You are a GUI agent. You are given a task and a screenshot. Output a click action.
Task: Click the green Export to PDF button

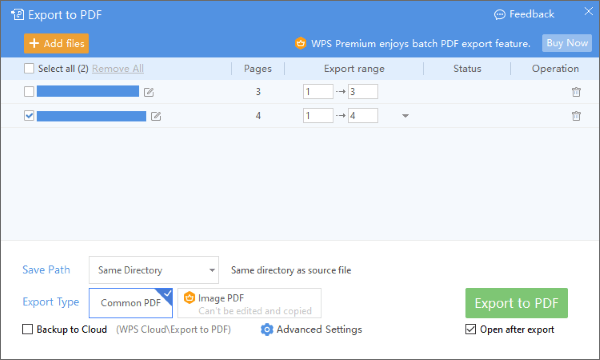tap(517, 303)
